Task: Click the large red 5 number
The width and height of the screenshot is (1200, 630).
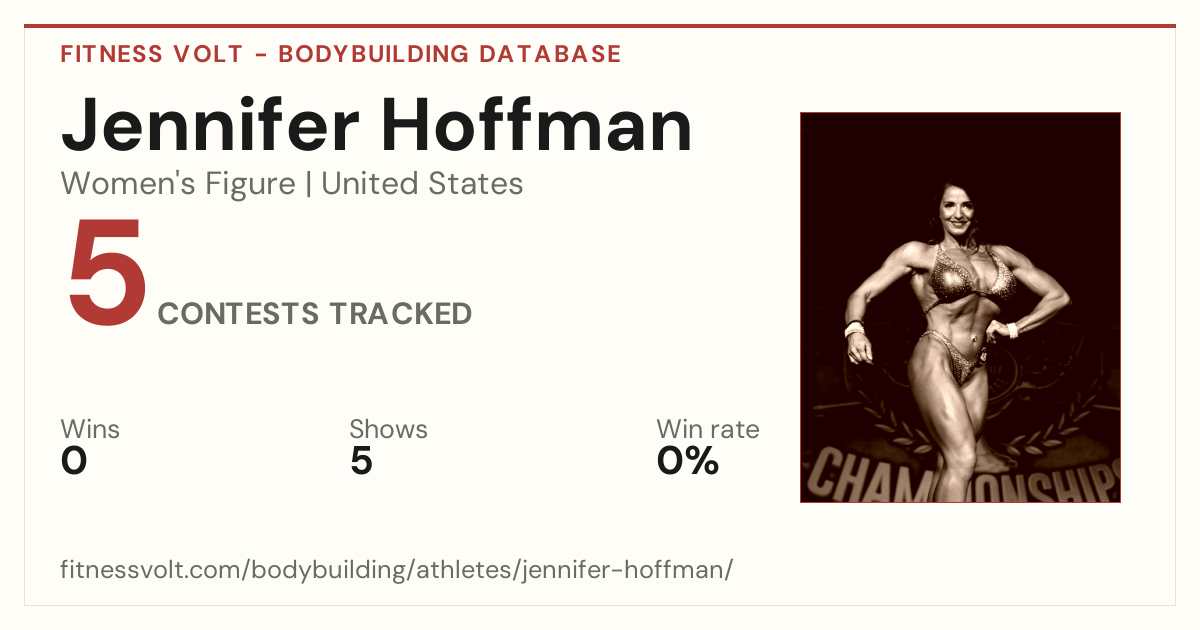Action: (x=106, y=272)
